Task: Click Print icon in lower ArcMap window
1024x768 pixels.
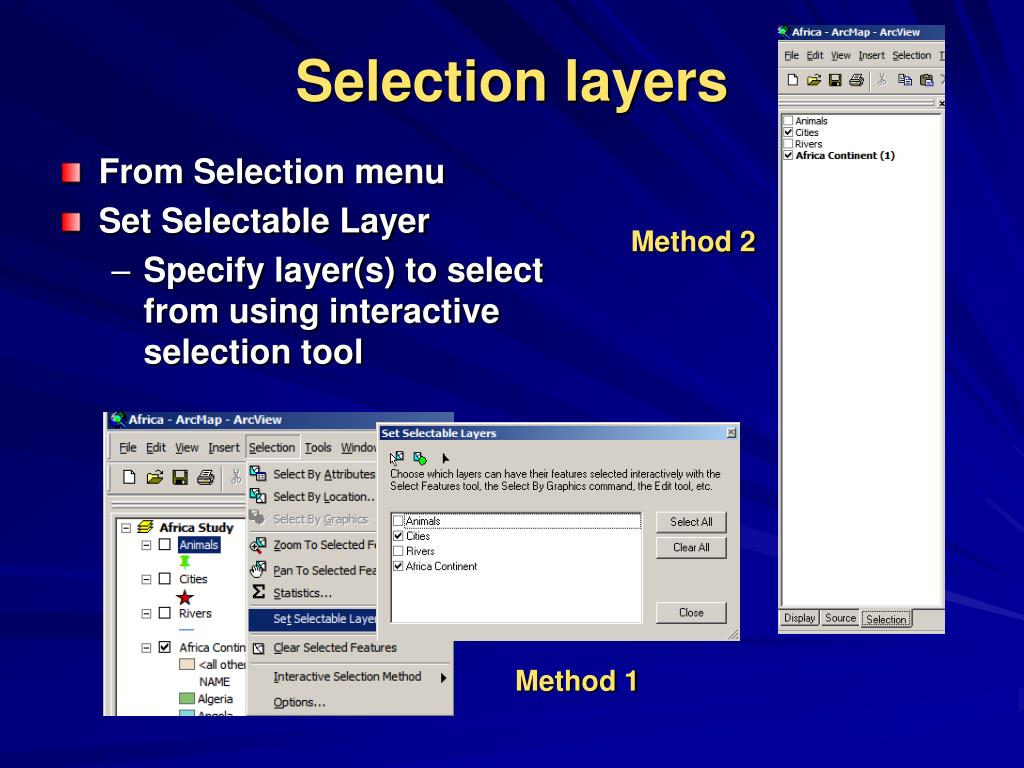Action: [206, 478]
